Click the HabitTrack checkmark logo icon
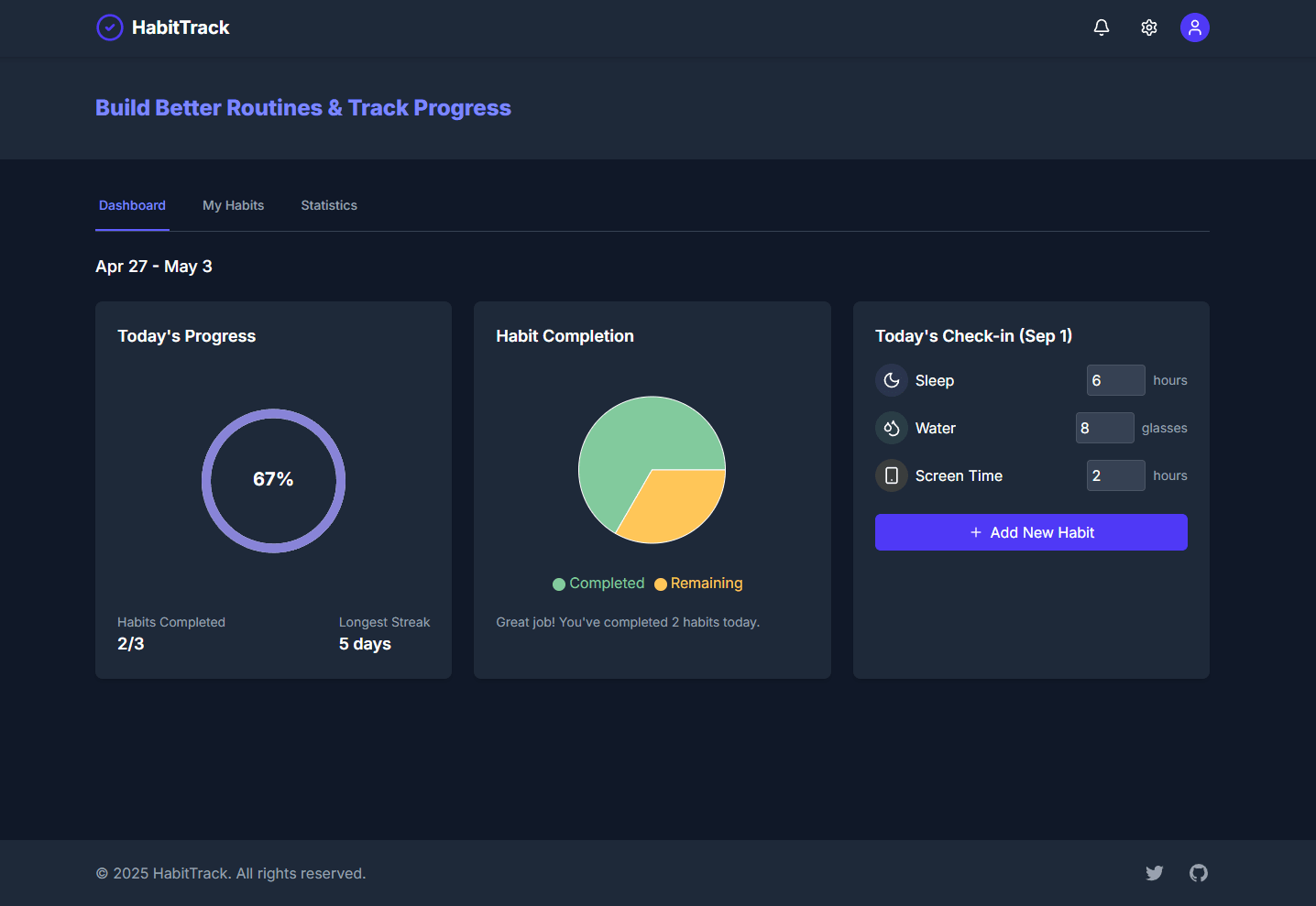Screen dimensions: 1316x906 pos(110,27)
